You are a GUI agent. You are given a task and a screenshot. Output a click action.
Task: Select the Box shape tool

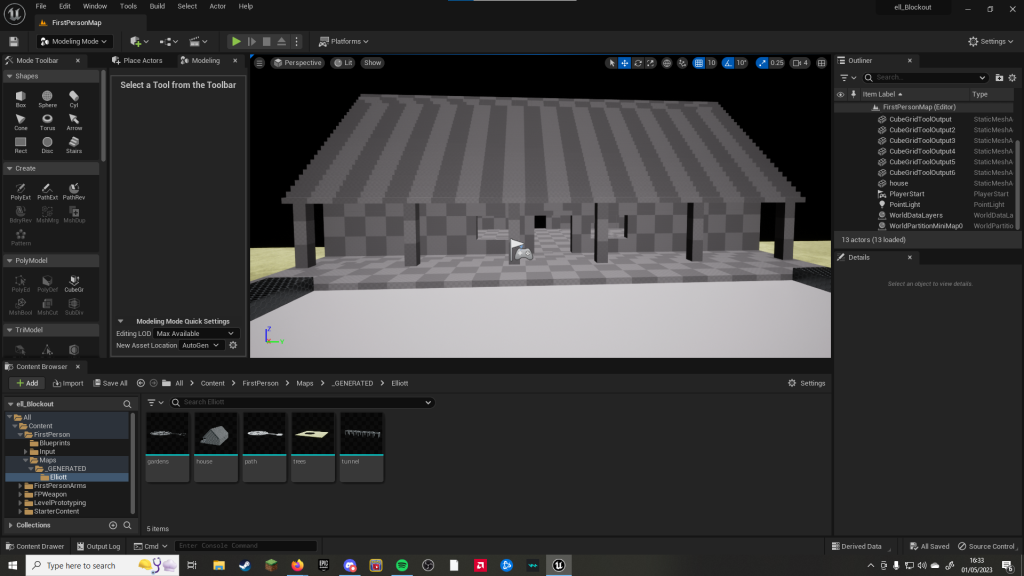(20, 97)
